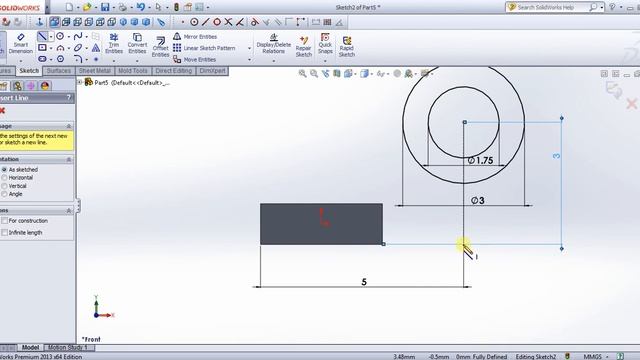The width and height of the screenshot is (640, 360).
Task: Click Display/Delete Relations tool
Action: tap(273, 43)
